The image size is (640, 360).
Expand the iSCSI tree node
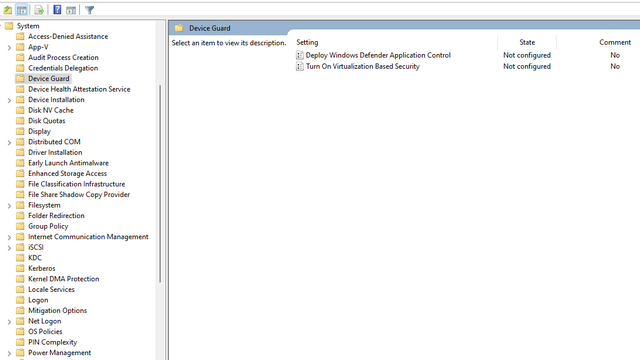click(9, 248)
